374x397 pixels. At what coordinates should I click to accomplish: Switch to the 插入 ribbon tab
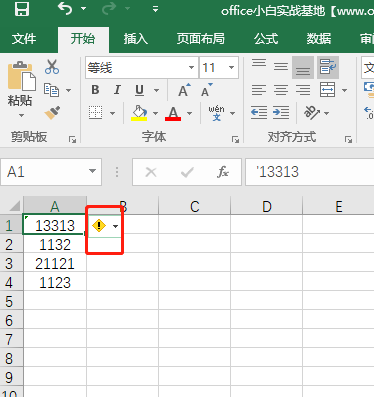[x=136, y=39]
